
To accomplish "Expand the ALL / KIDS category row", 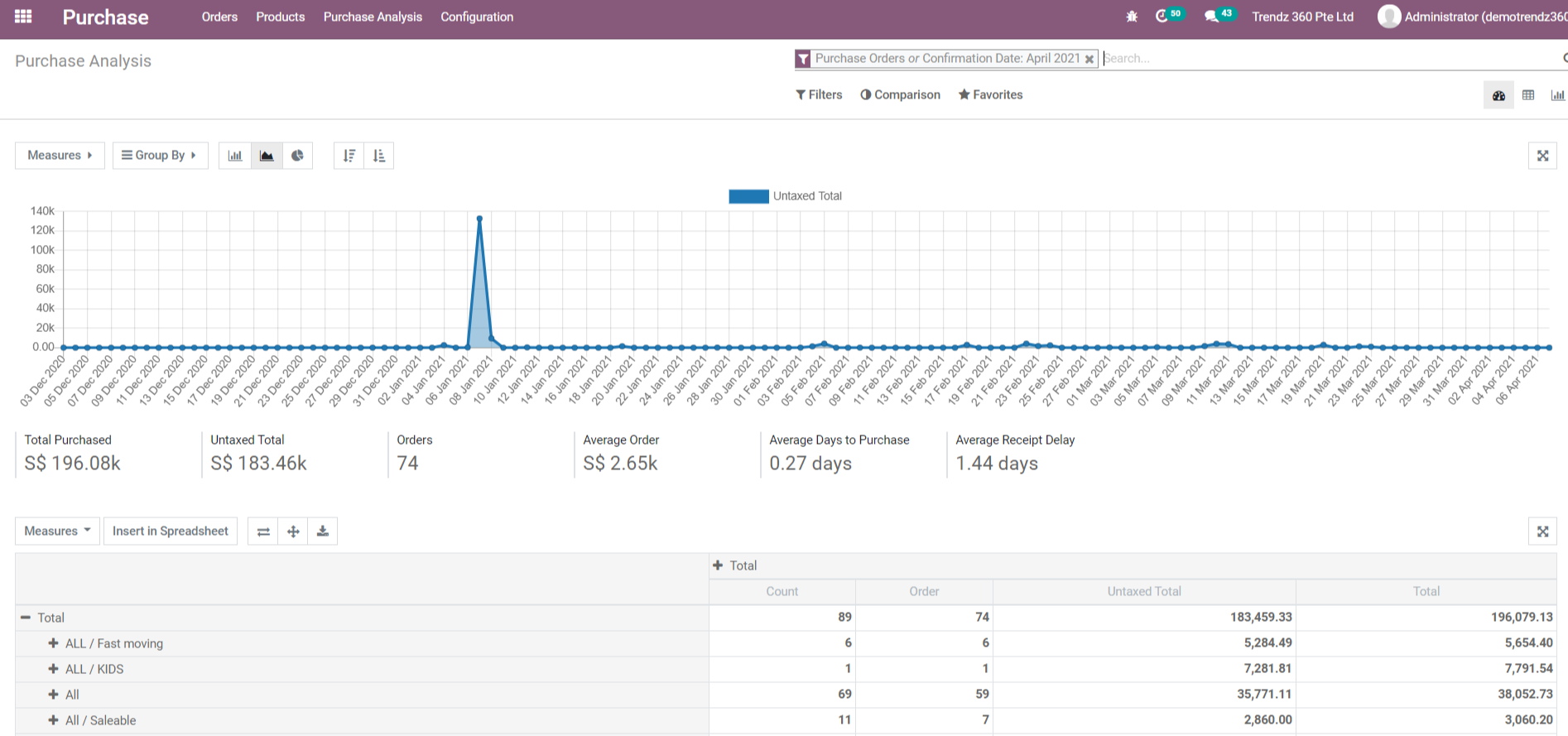I will 54,669.
